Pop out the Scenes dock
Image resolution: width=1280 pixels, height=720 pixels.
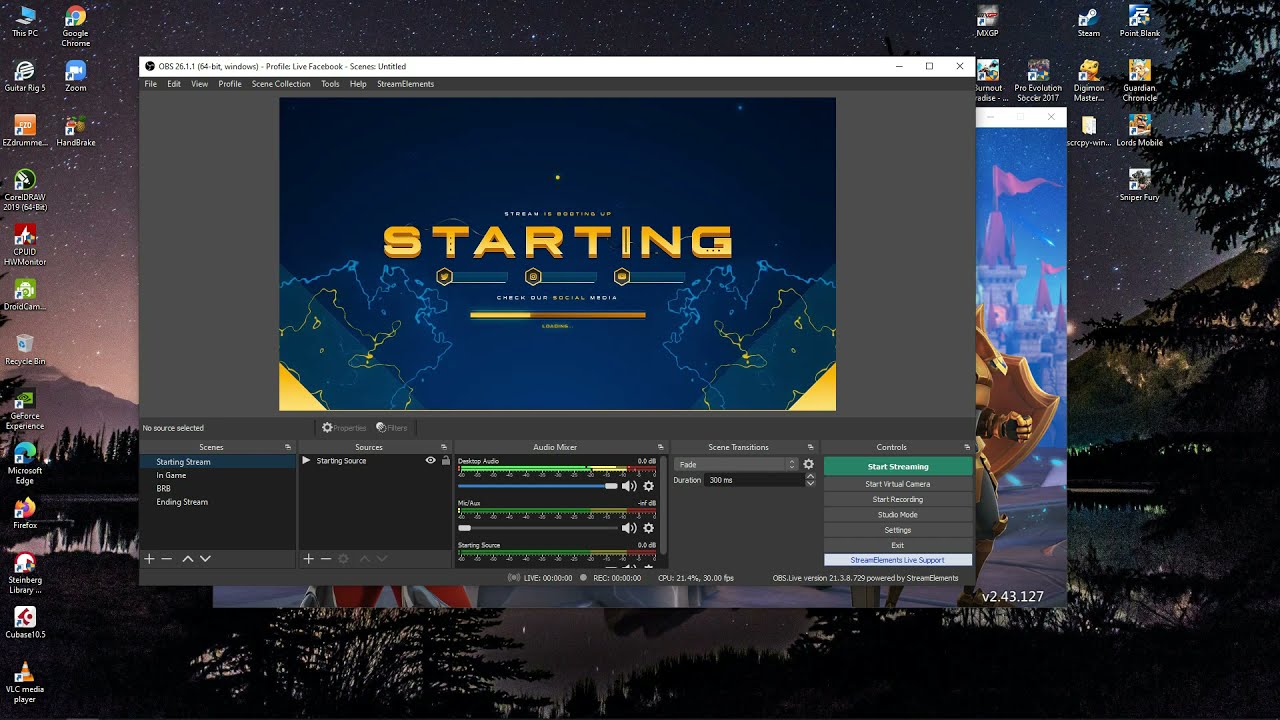pyautogui.click(x=288, y=447)
